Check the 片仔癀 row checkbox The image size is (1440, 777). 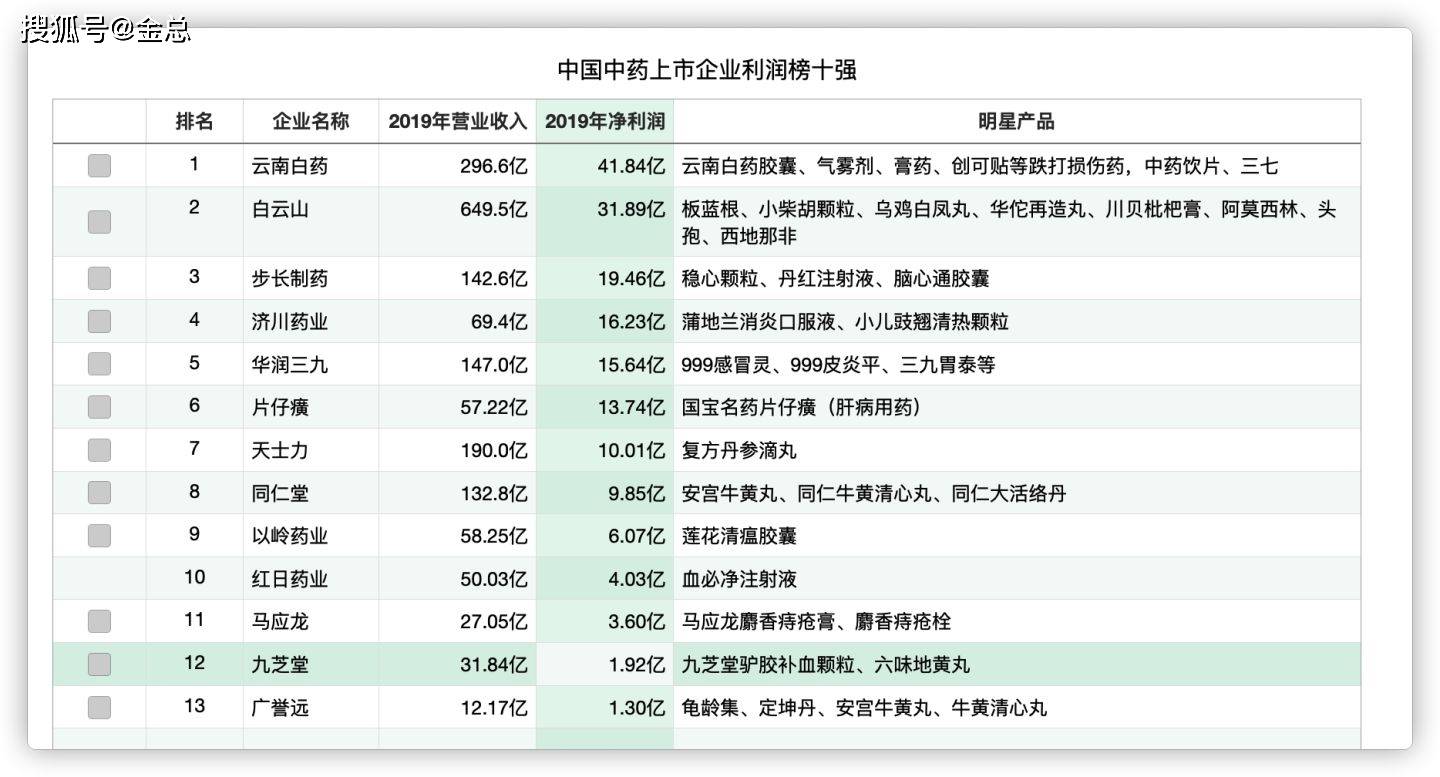(98, 407)
